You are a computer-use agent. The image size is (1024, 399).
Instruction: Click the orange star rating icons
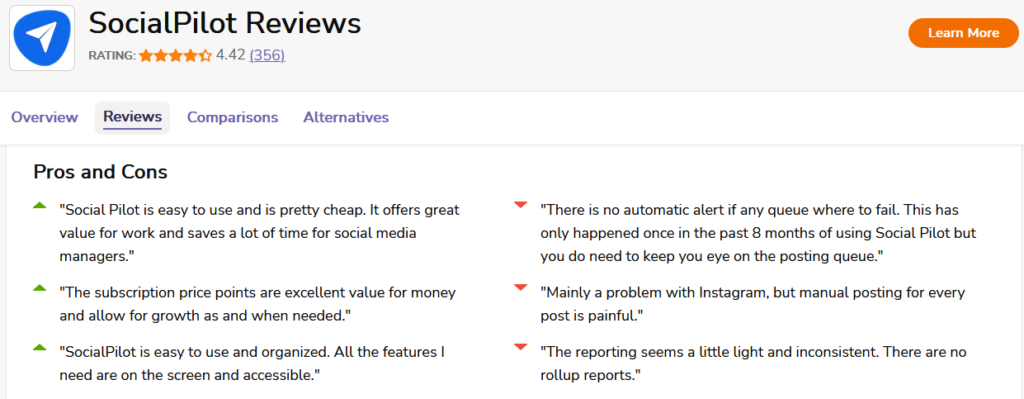pos(175,56)
